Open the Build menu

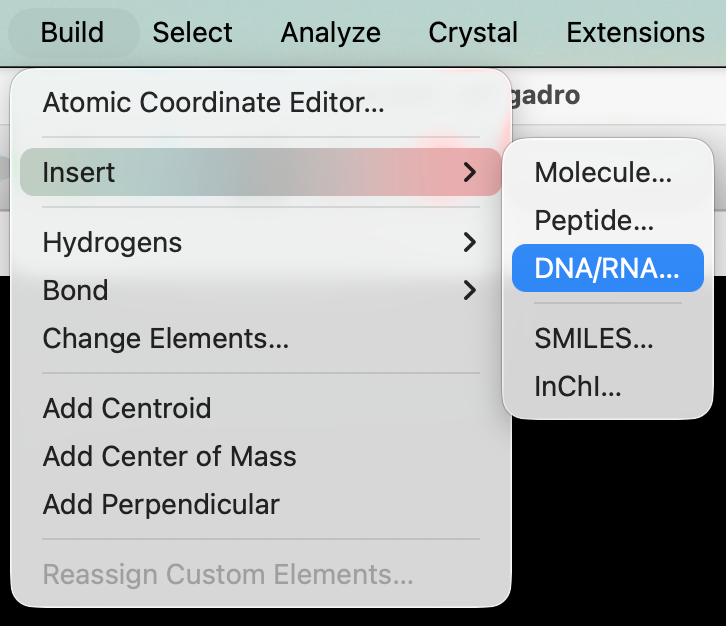click(x=72, y=32)
